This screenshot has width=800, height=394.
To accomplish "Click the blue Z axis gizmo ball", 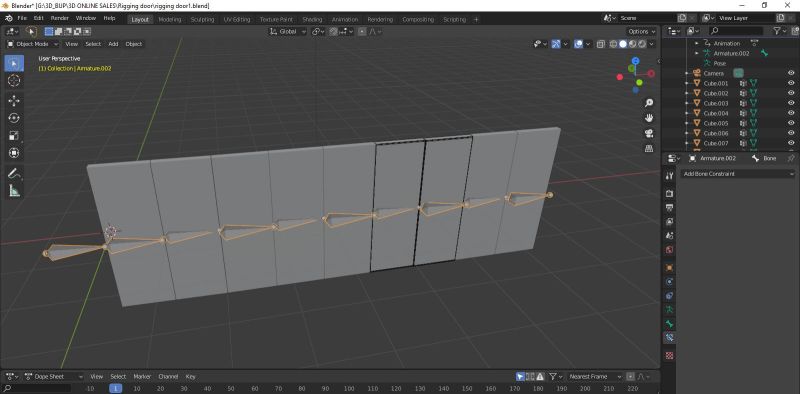I will pyautogui.click(x=635, y=61).
